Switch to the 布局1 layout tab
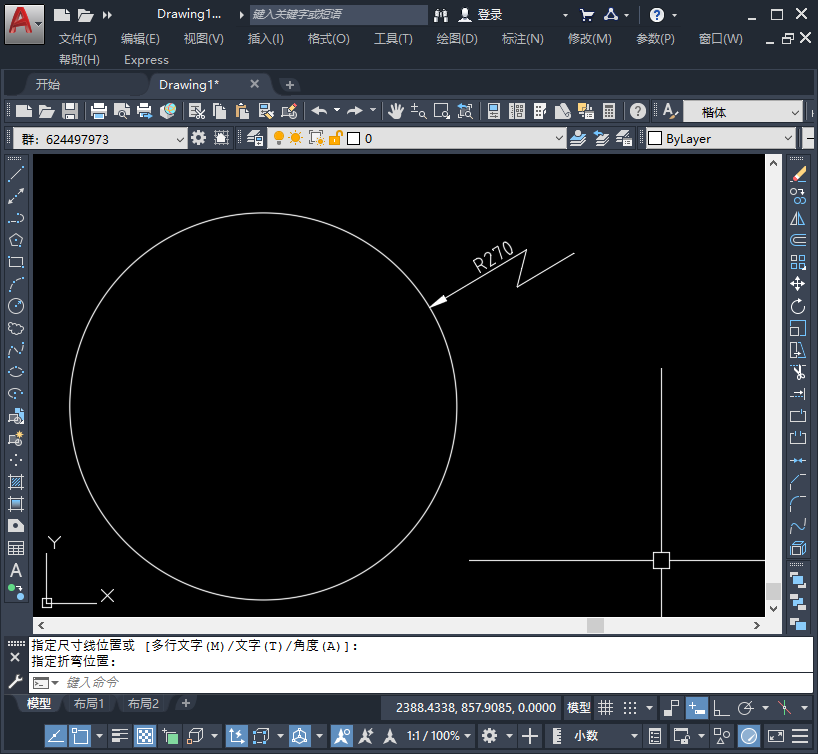 coord(89,703)
